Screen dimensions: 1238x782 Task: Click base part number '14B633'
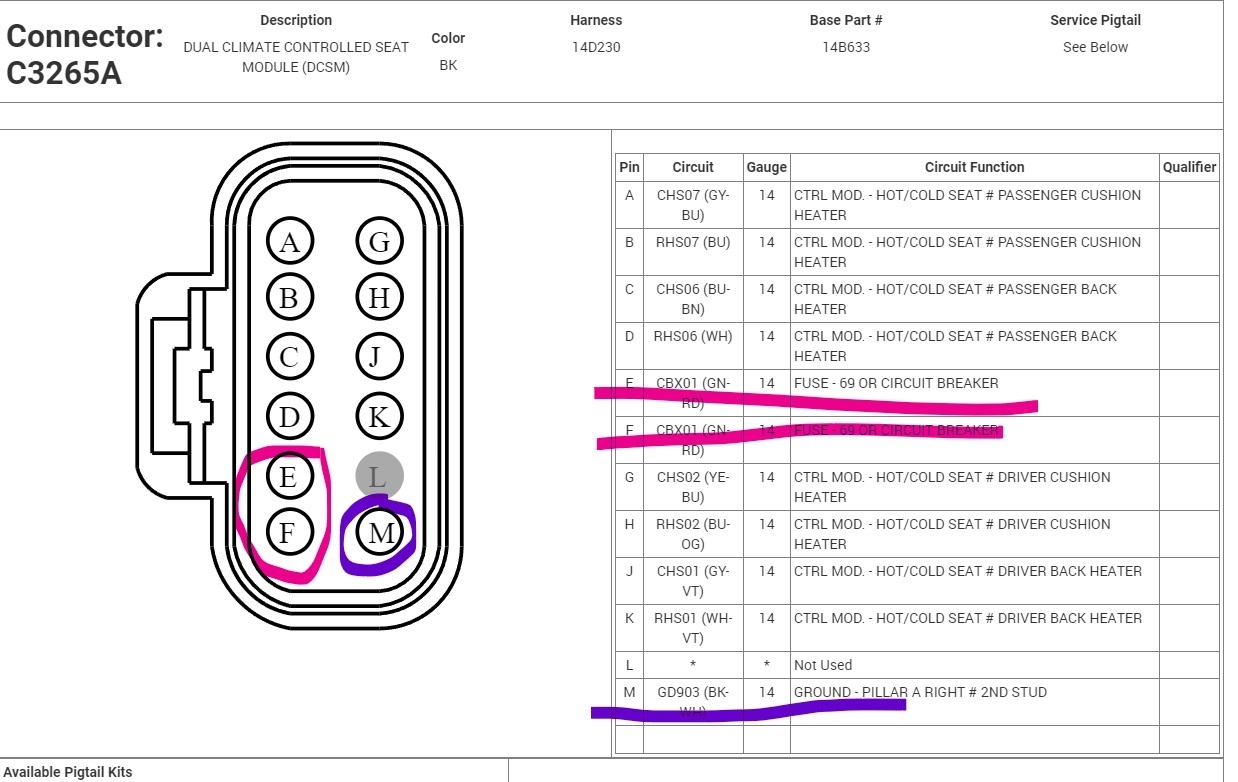click(x=846, y=47)
